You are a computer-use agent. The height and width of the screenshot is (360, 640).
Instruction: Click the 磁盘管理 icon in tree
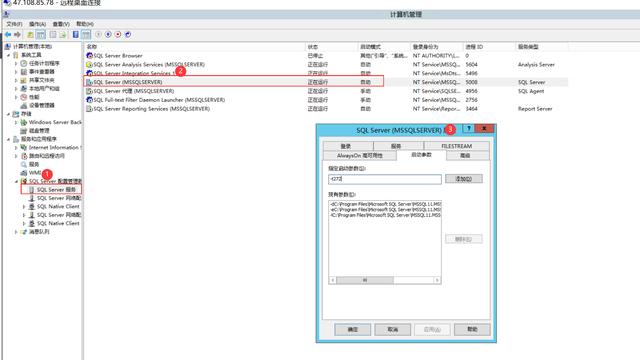[x=24, y=131]
